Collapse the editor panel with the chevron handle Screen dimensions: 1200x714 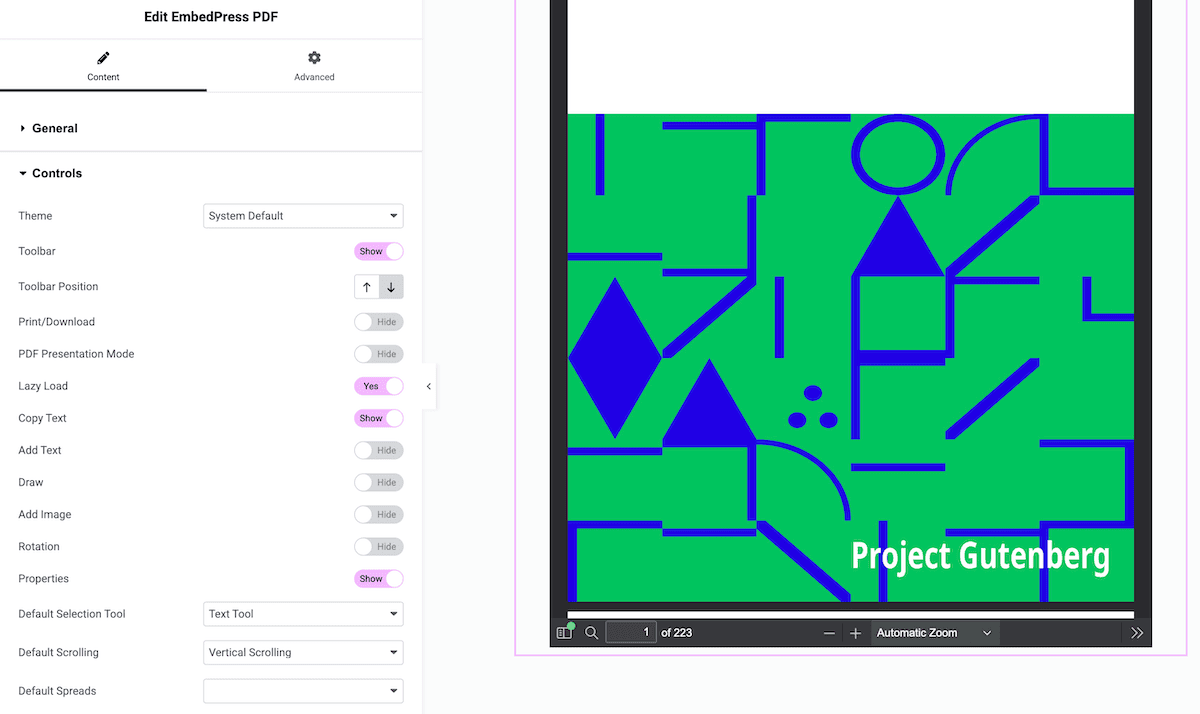point(429,386)
